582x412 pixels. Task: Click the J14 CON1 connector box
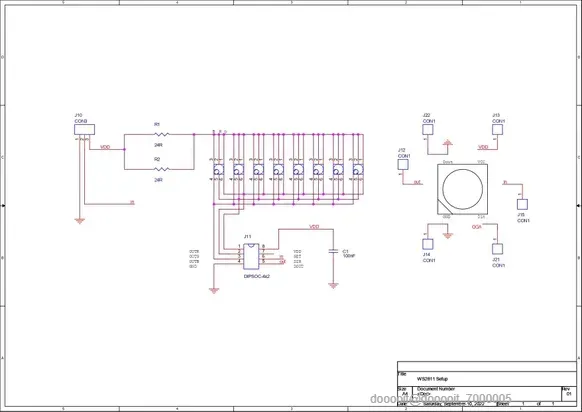tap(428, 244)
